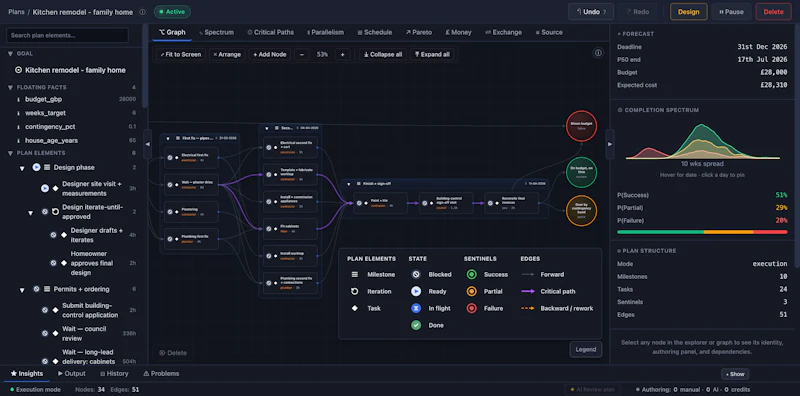The height and width of the screenshot is (396, 800).
Task: Click the Search plan elements field
Action: [67, 35]
